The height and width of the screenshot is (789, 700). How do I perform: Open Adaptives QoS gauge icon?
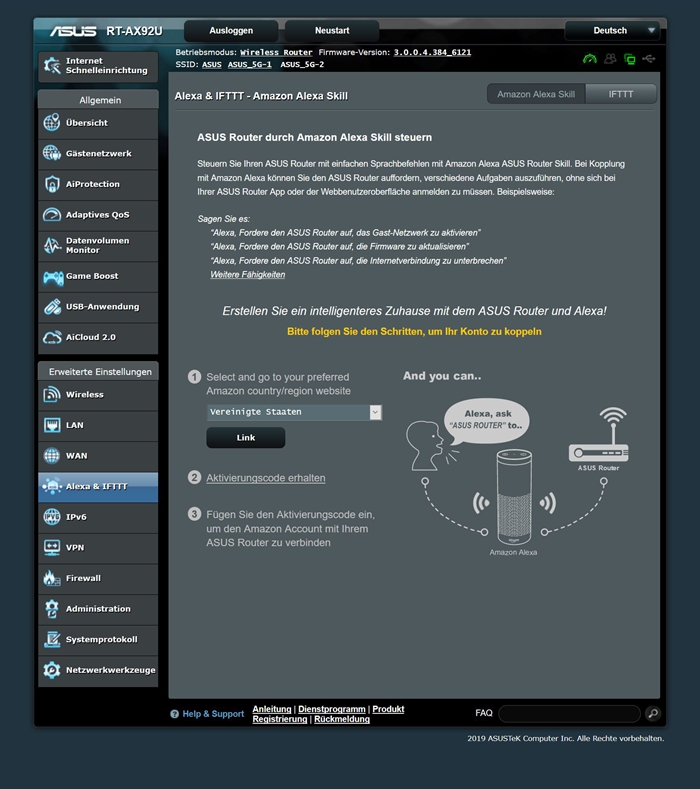click(x=52, y=215)
